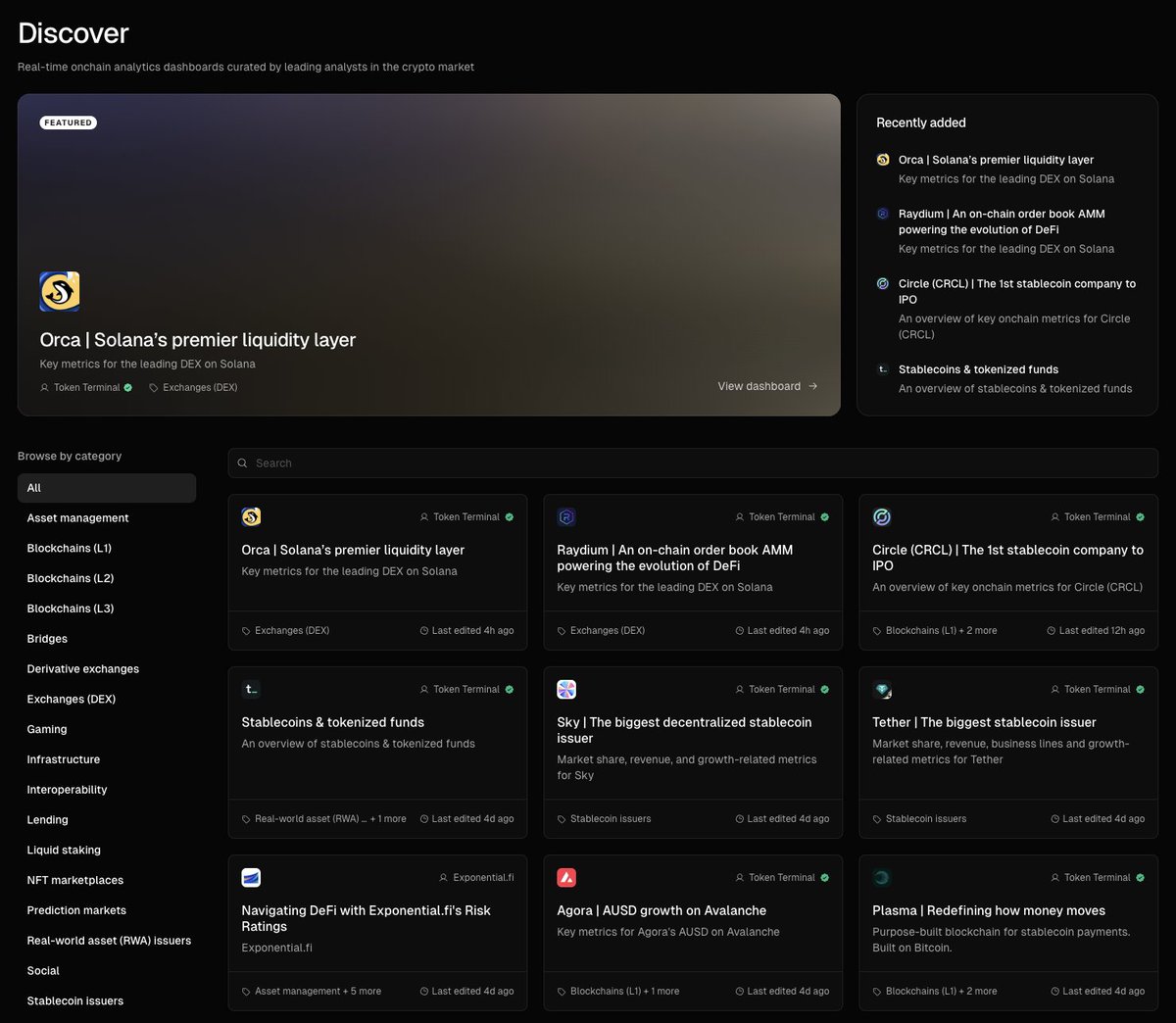
Task: Click the Orca icon in Recently added
Action: tap(883, 160)
